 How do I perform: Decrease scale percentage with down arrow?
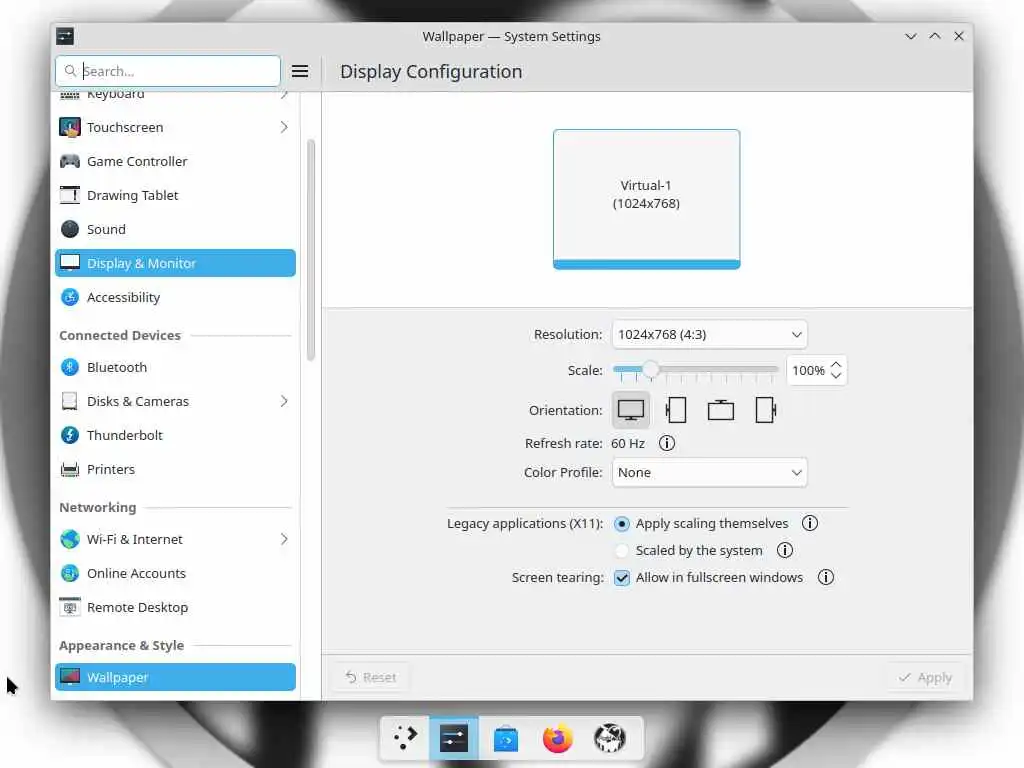836,376
